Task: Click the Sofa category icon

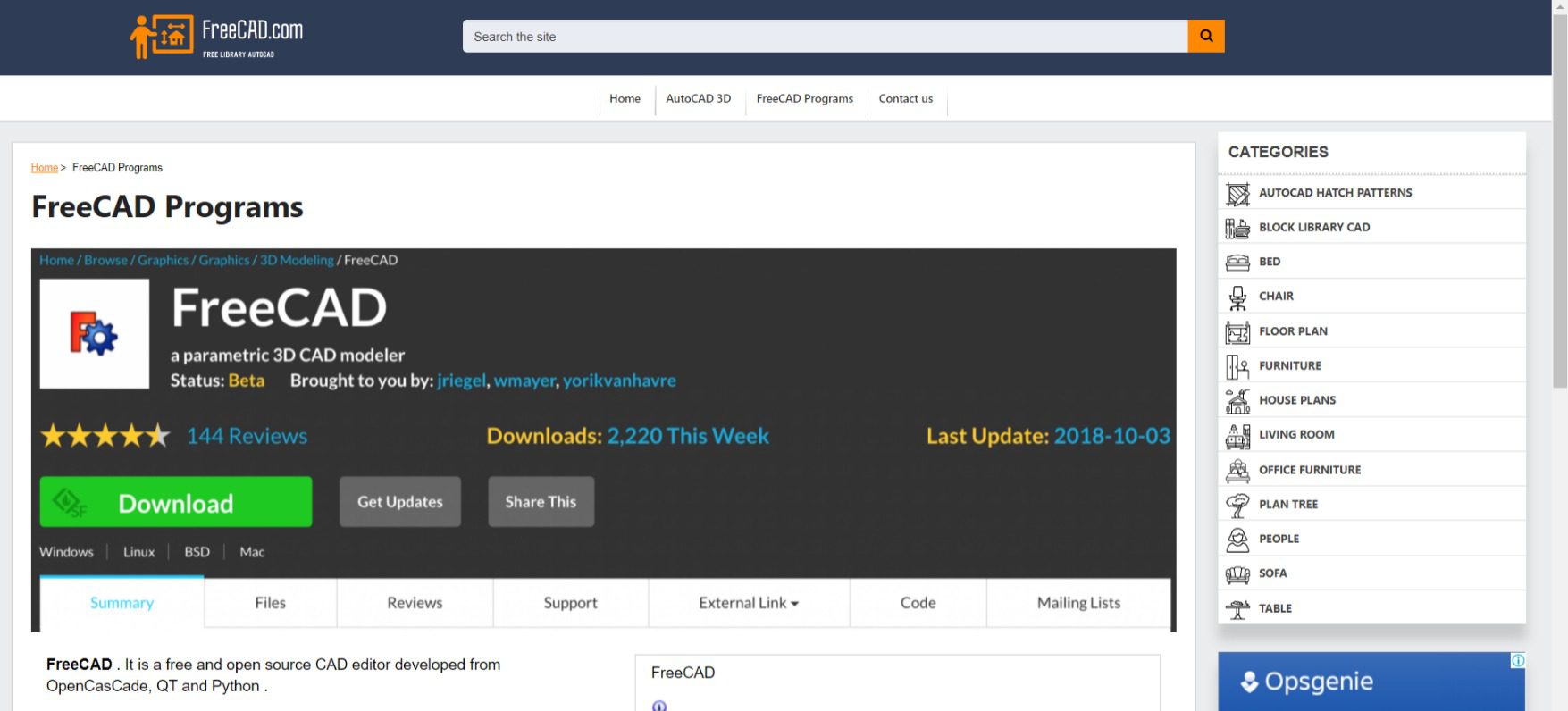Action: (x=1237, y=573)
